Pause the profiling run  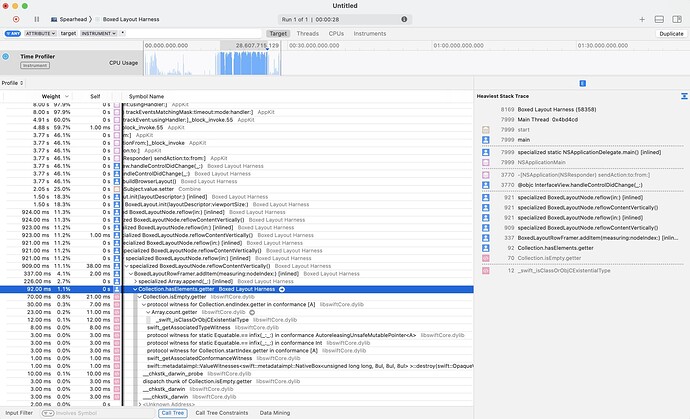[37, 19]
